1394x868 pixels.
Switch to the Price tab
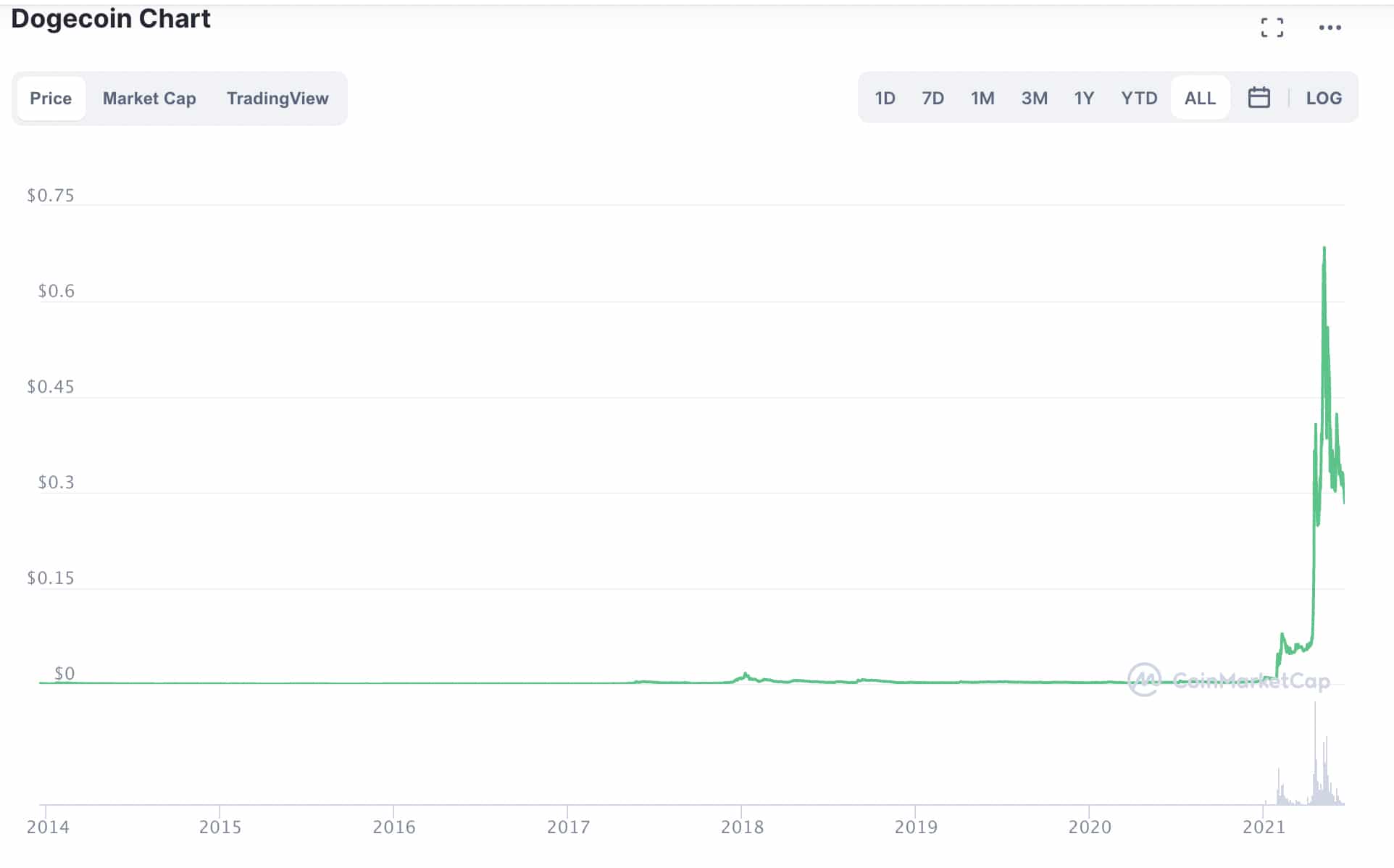51,99
